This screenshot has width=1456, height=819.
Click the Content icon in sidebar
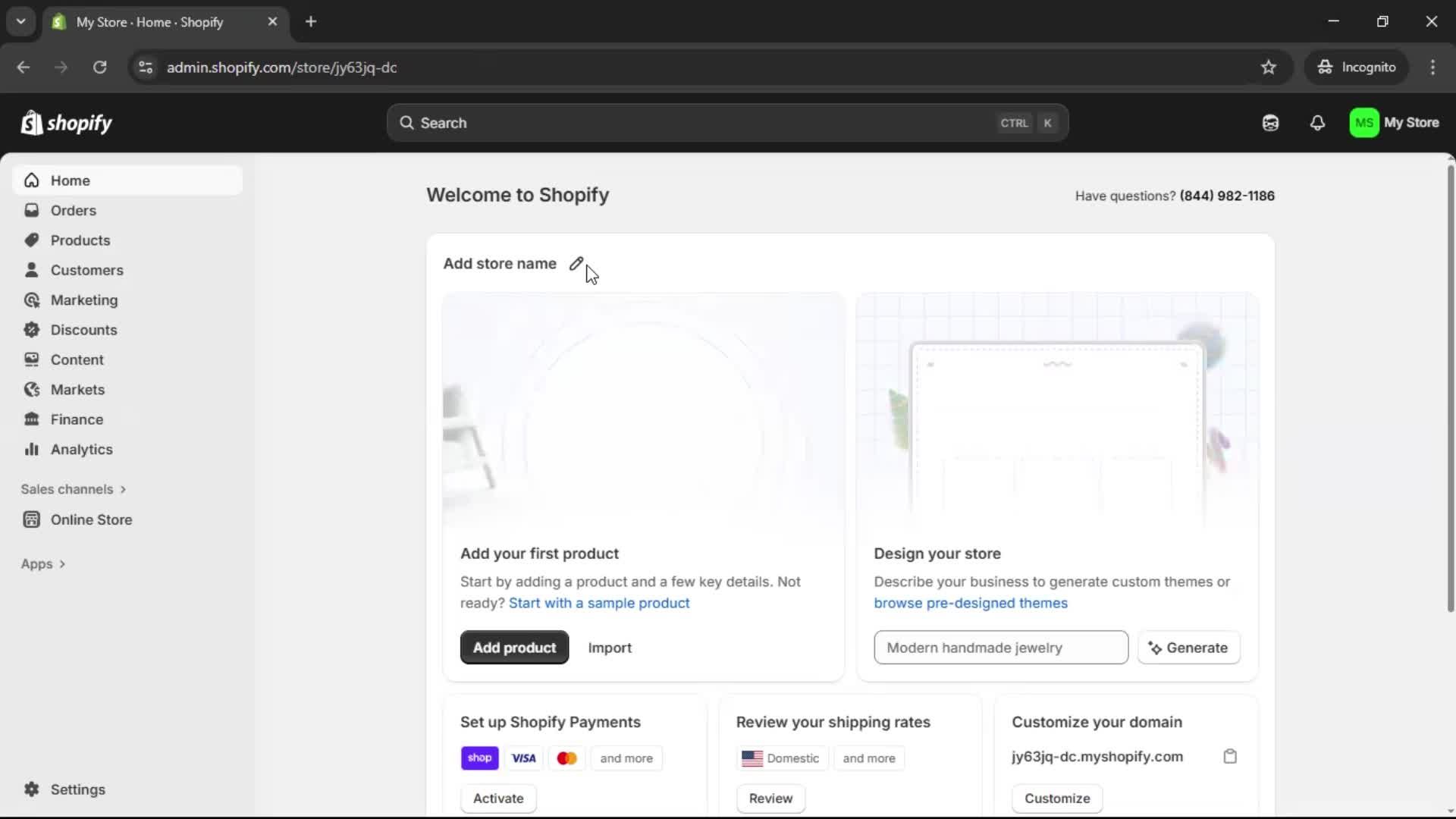(x=31, y=359)
